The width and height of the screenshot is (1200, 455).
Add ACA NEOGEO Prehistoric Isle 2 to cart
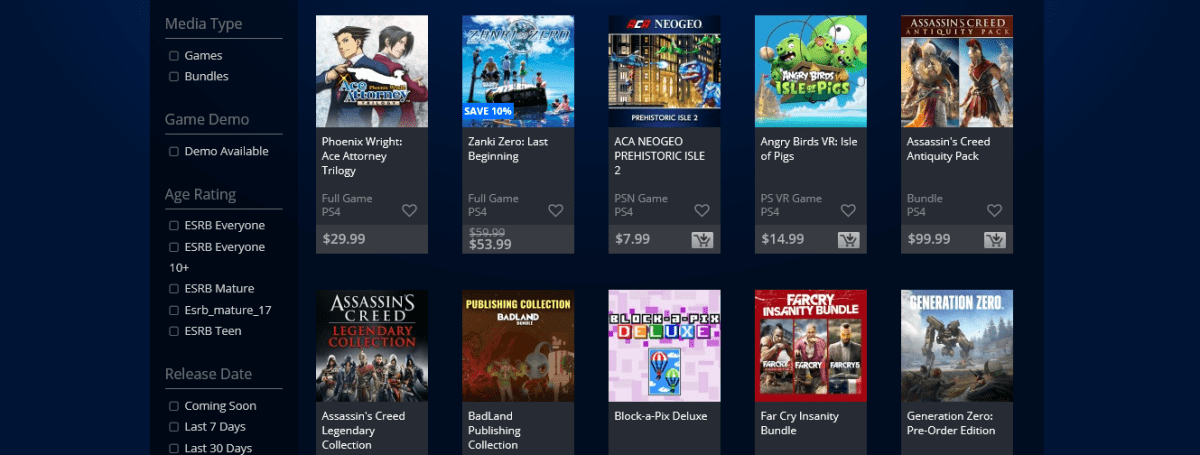pyautogui.click(x=702, y=239)
